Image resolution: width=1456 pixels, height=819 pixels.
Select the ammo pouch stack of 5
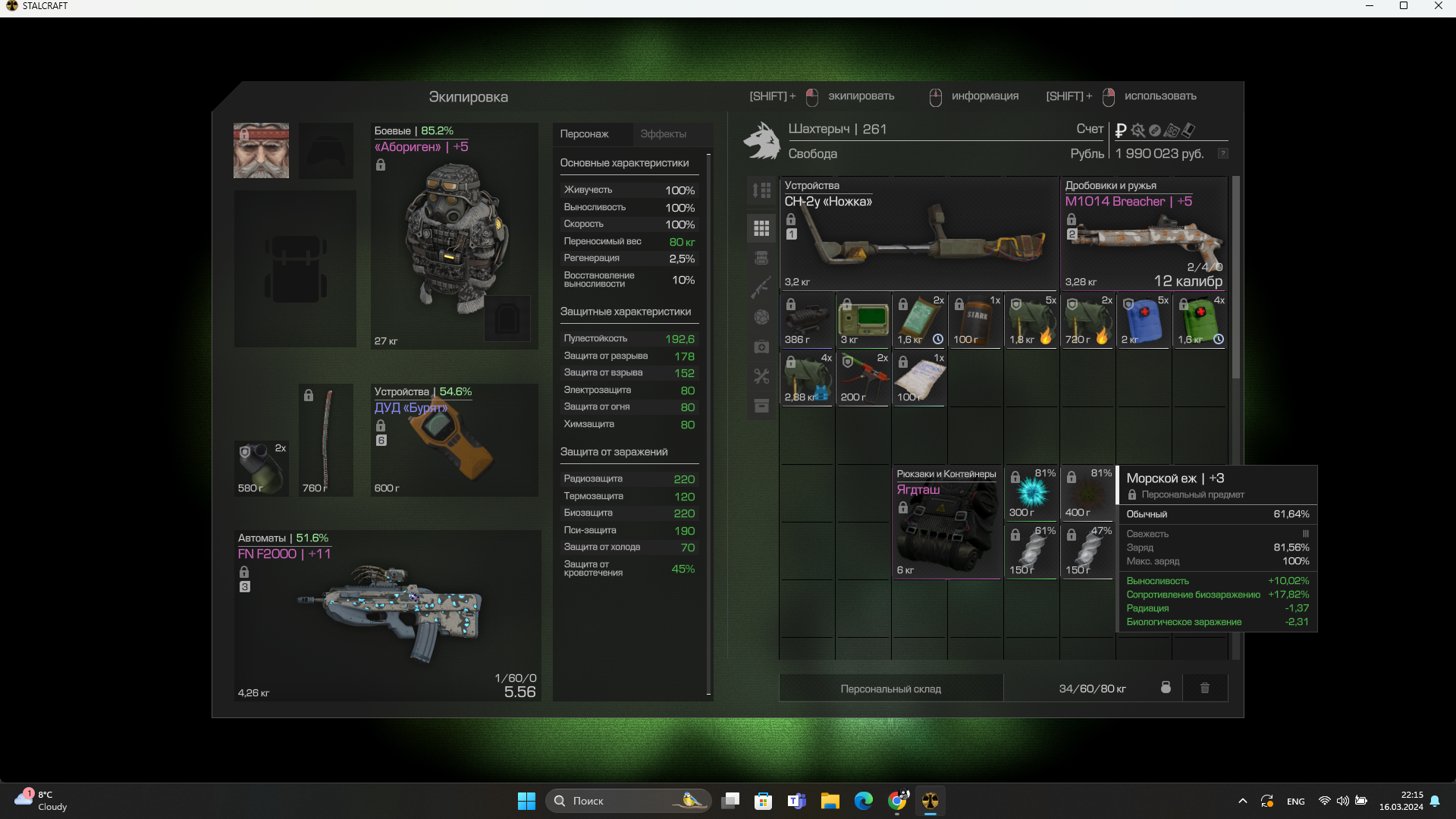[x=1031, y=320]
